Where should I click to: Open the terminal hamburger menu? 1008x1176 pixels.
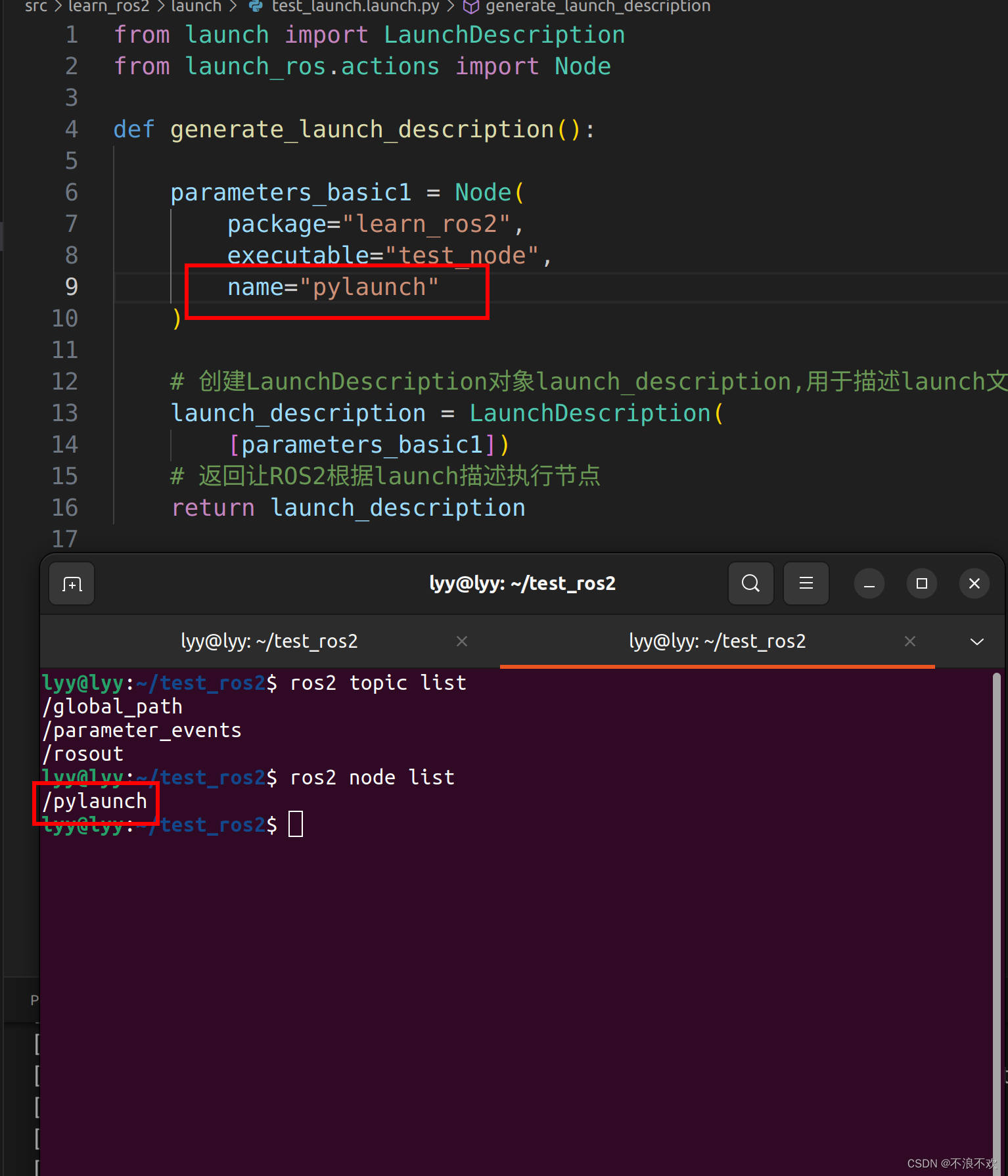pos(806,583)
